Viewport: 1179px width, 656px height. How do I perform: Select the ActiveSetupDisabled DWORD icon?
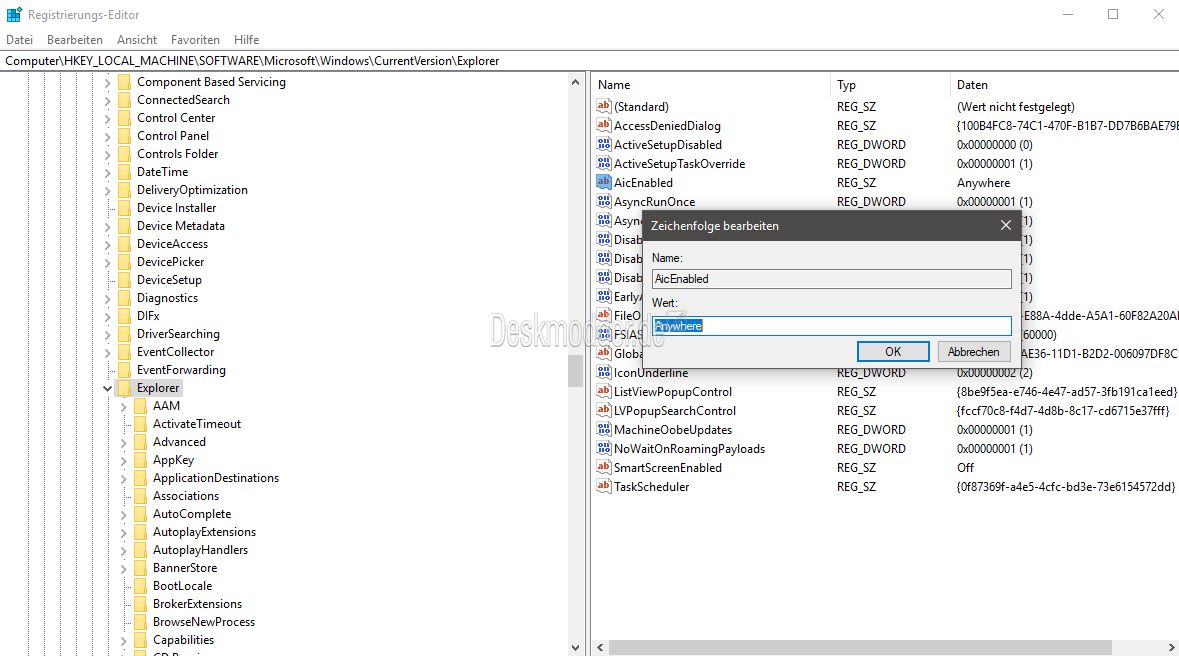click(x=603, y=144)
